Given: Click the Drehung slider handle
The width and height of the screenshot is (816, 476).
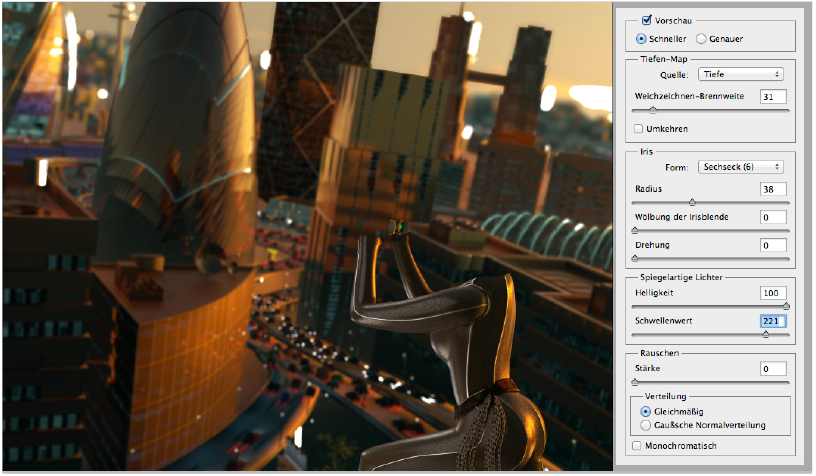Looking at the screenshot, I should 634,258.
